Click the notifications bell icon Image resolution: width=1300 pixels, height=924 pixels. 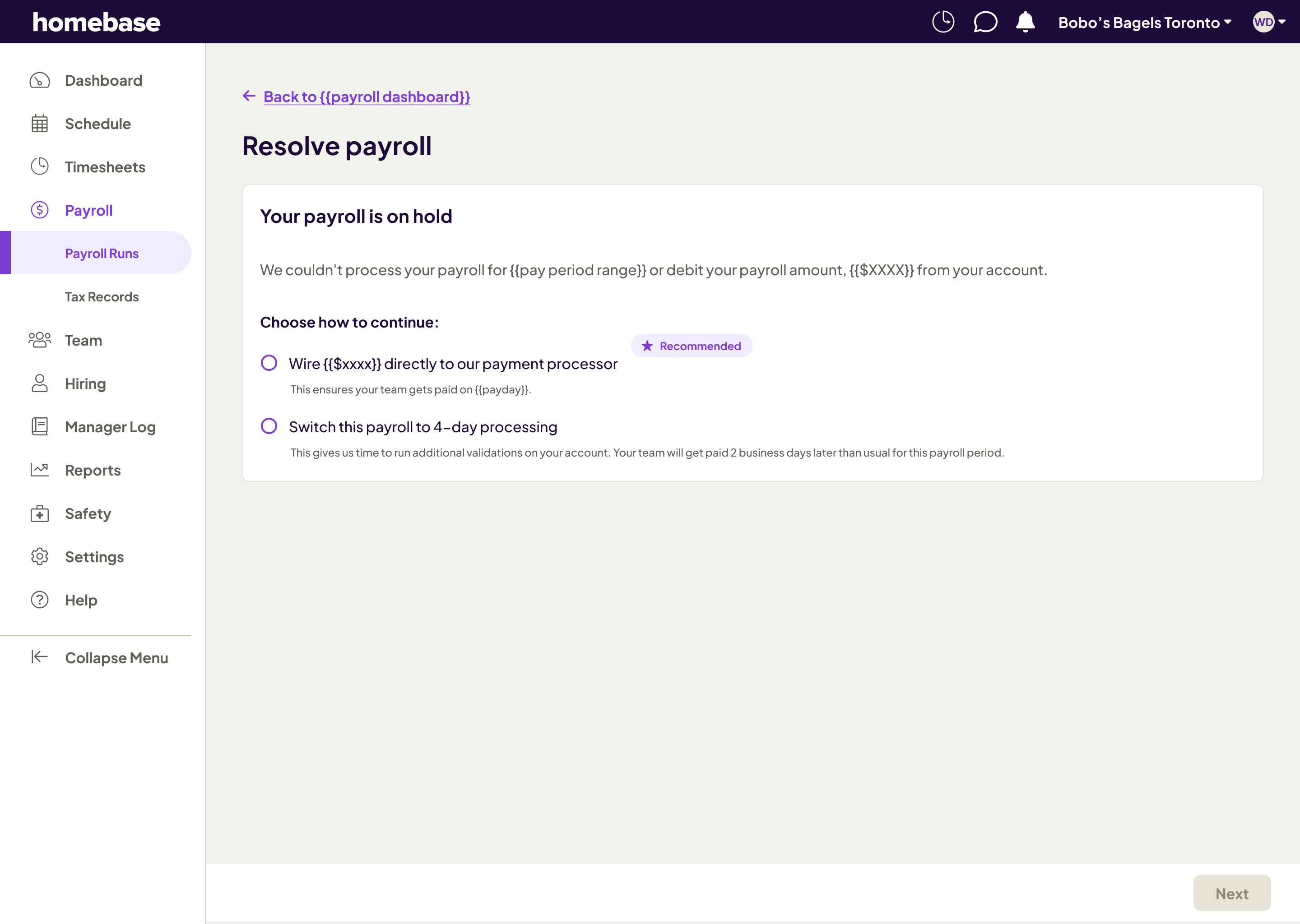(x=1025, y=22)
